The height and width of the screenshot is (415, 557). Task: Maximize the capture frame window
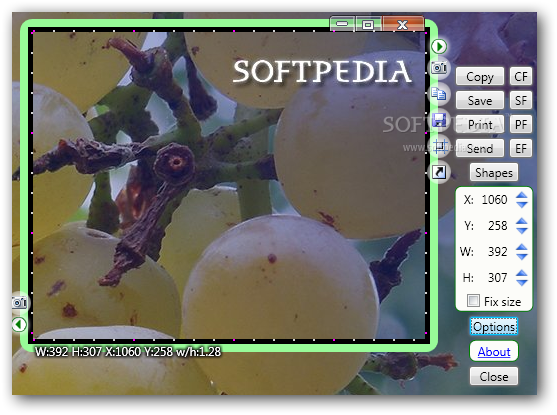coord(368,24)
